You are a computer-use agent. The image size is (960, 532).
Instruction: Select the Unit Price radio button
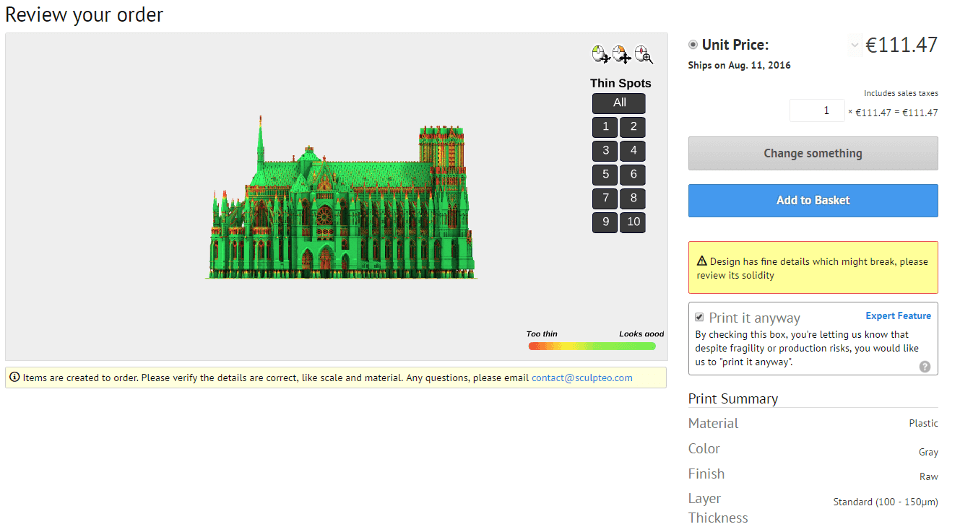692,44
